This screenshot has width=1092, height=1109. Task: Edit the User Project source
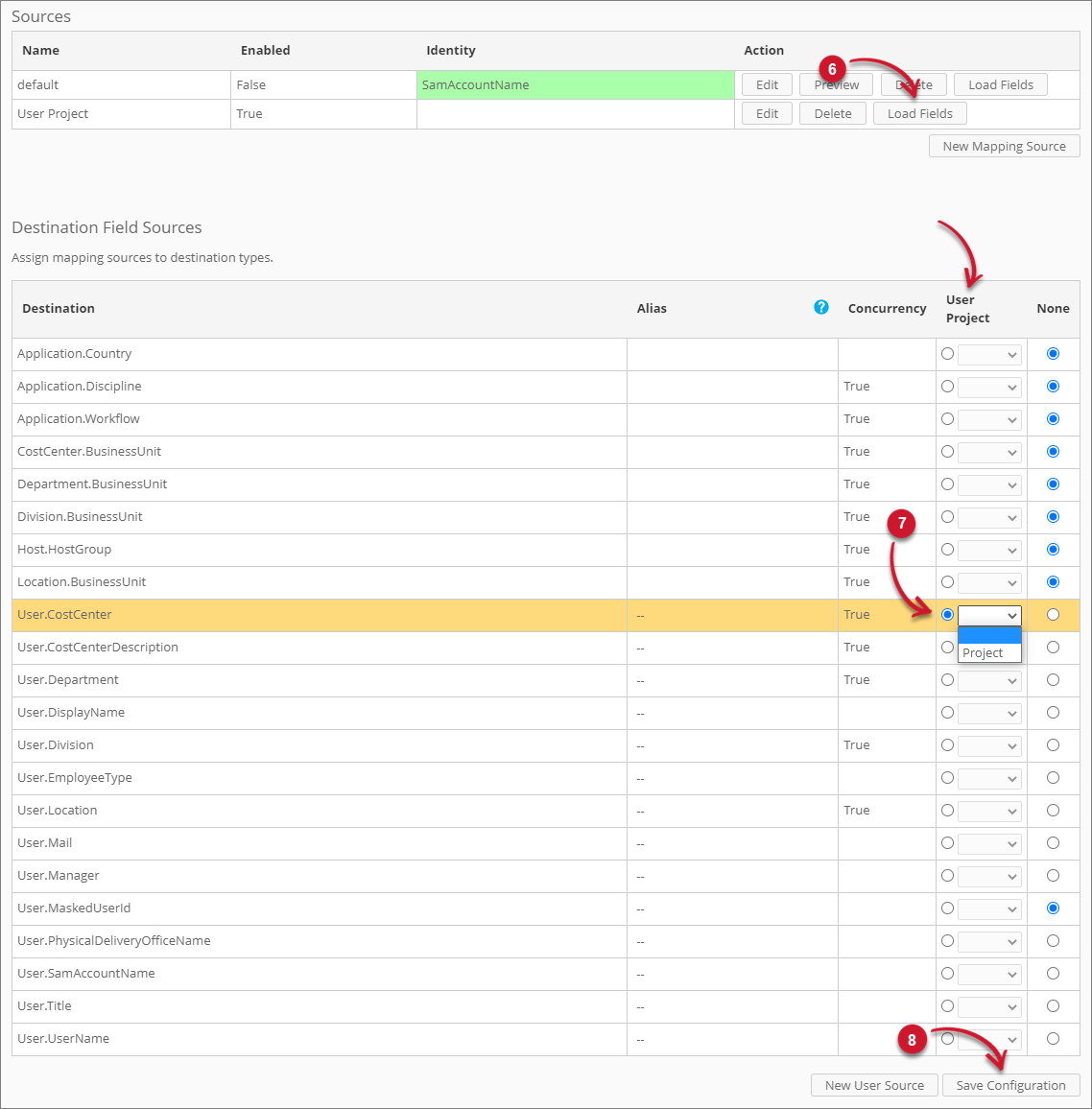[766, 113]
